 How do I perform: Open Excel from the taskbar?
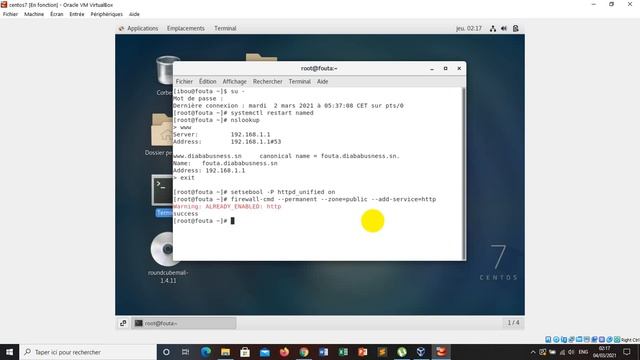(343, 352)
